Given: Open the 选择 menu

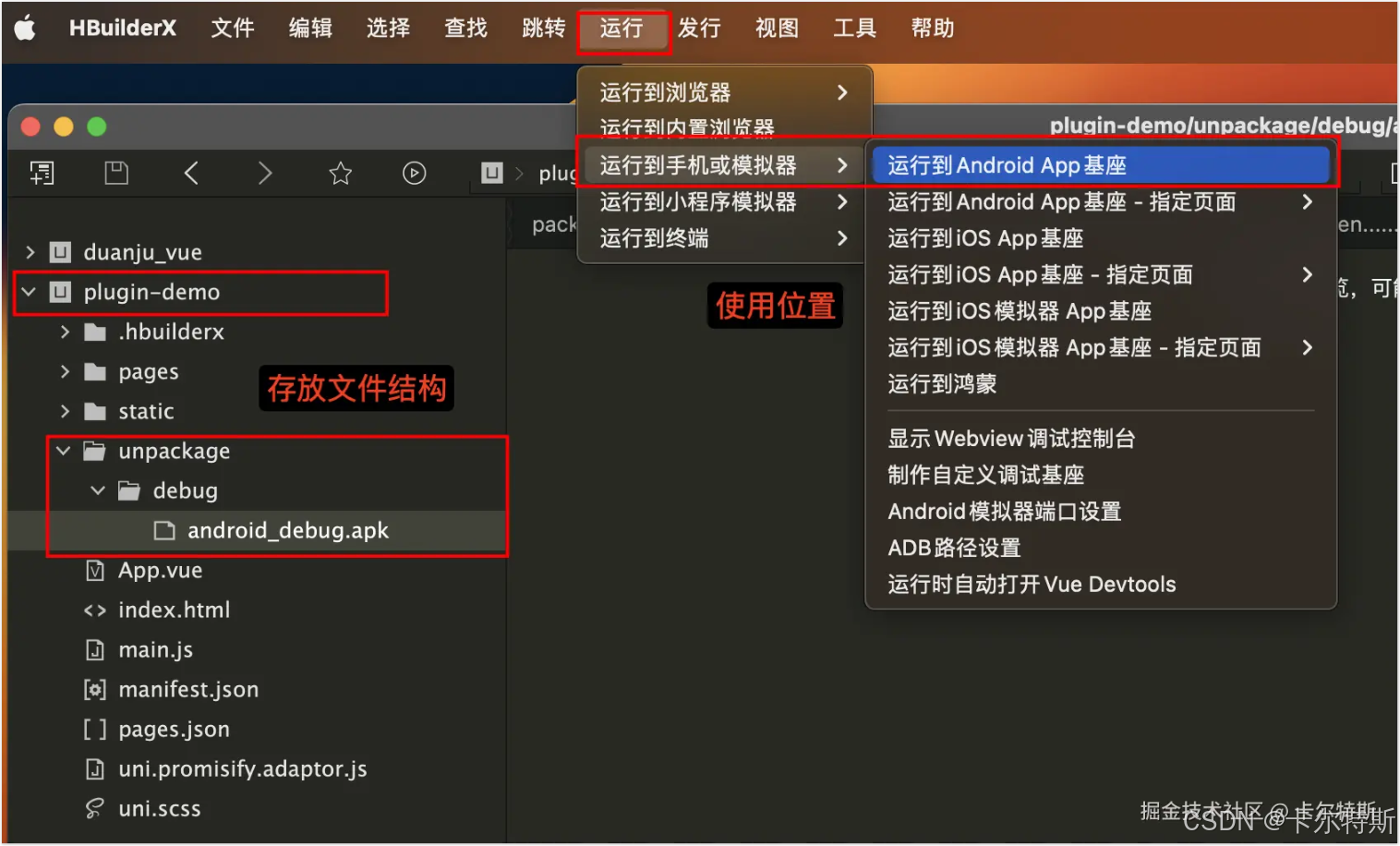Looking at the screenshot, I should click(x=388, y=29).
